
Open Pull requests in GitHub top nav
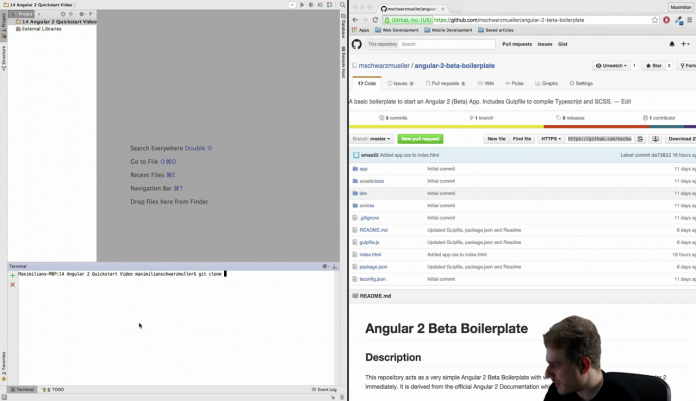tap(517, 44)
